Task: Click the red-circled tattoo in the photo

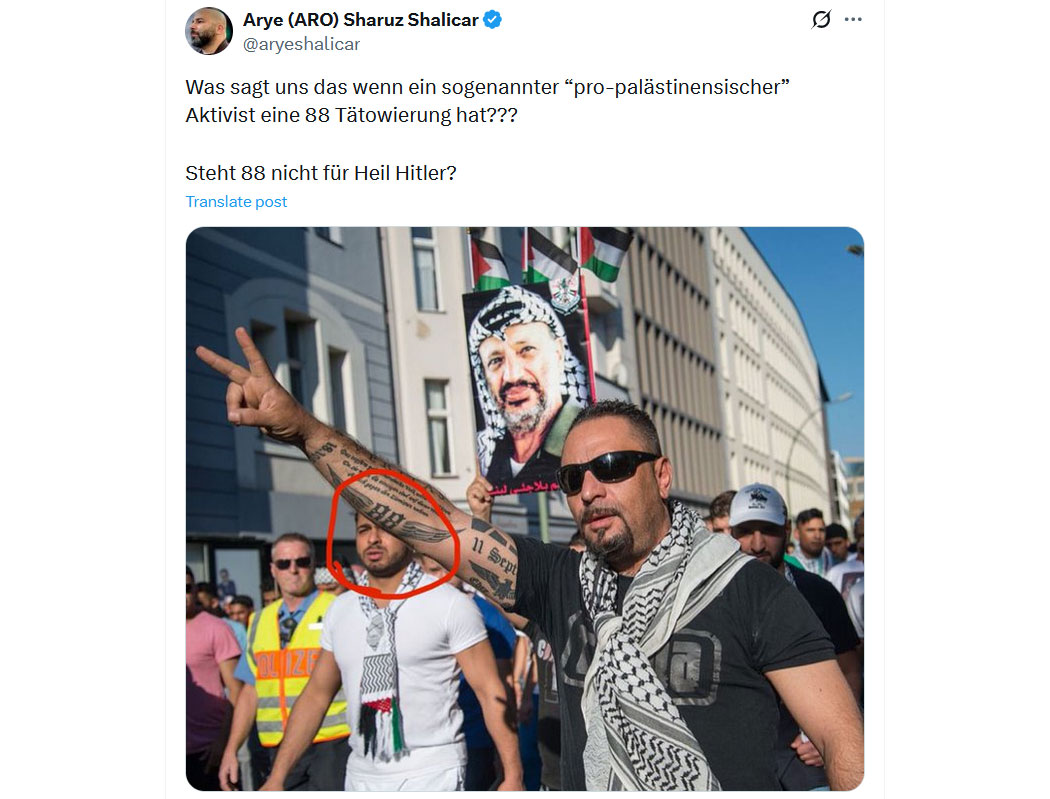Action: click(x=394, y=529)
